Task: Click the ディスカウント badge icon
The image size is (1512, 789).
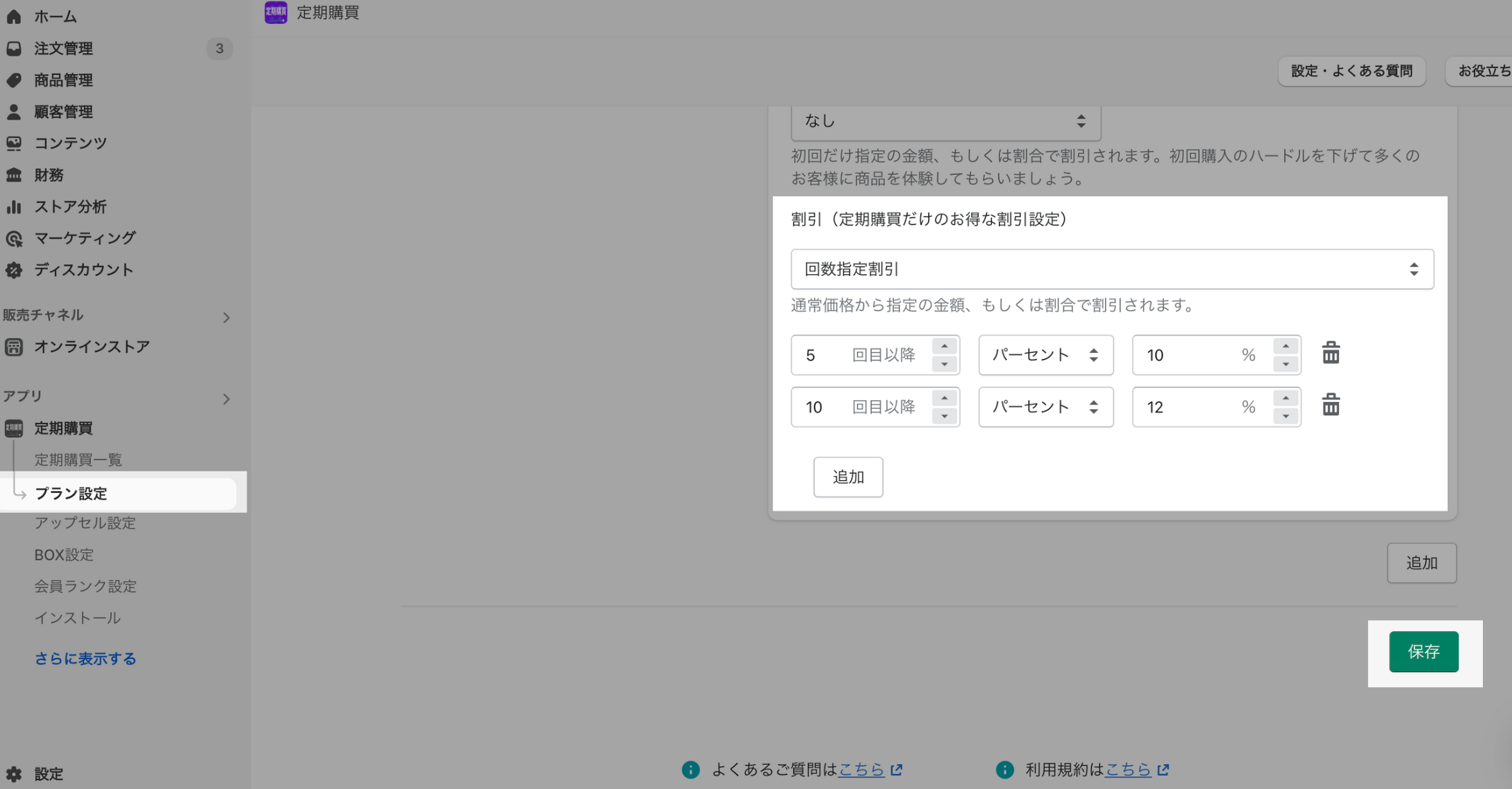Action: coord(14,270)
